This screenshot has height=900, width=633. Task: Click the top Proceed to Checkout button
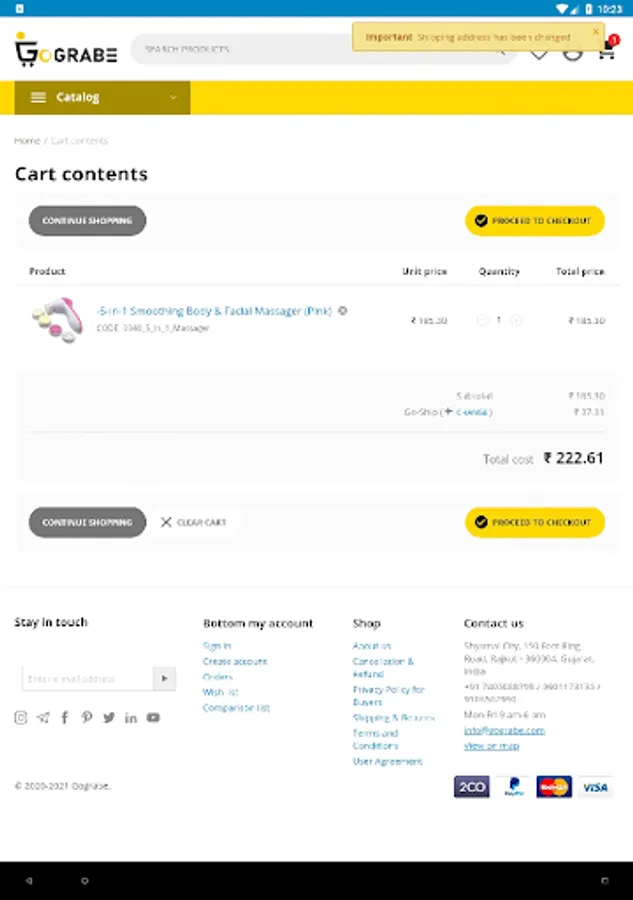click(x=534, y=221)
